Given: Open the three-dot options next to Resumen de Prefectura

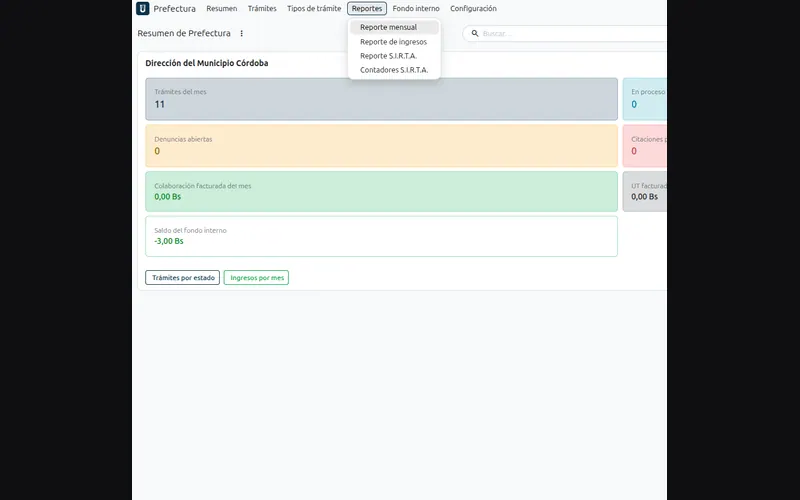Looking at the screenshot, I should point(241,33).
